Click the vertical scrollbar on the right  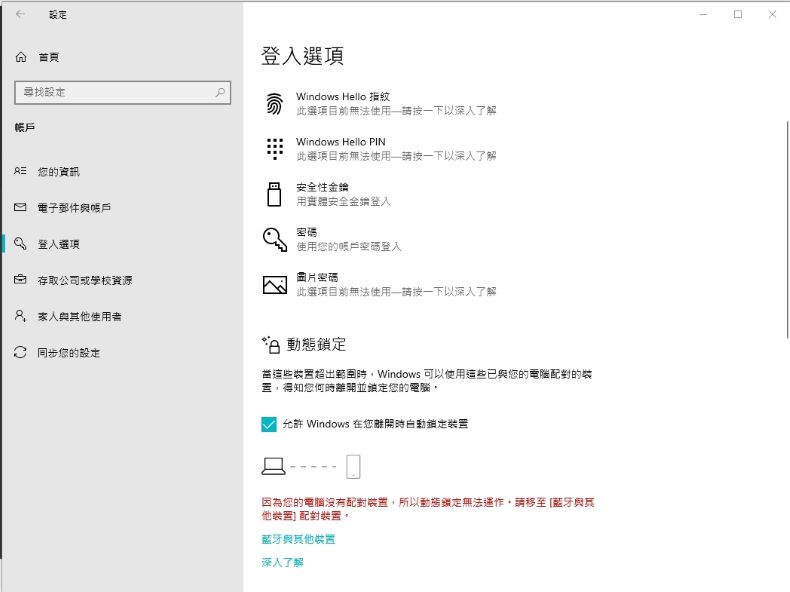tap(787, 230)
